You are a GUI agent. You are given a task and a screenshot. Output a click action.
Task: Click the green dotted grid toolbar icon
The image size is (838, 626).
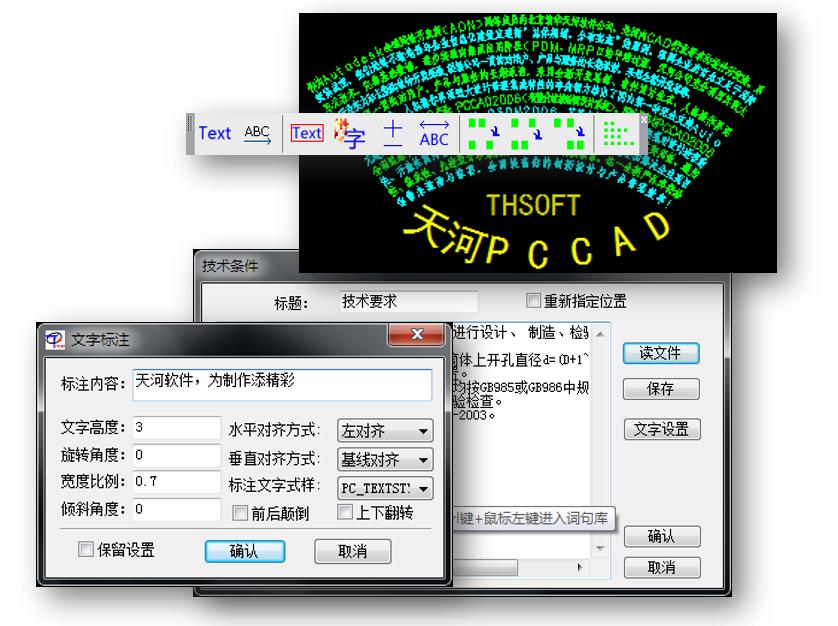(616, 133)
